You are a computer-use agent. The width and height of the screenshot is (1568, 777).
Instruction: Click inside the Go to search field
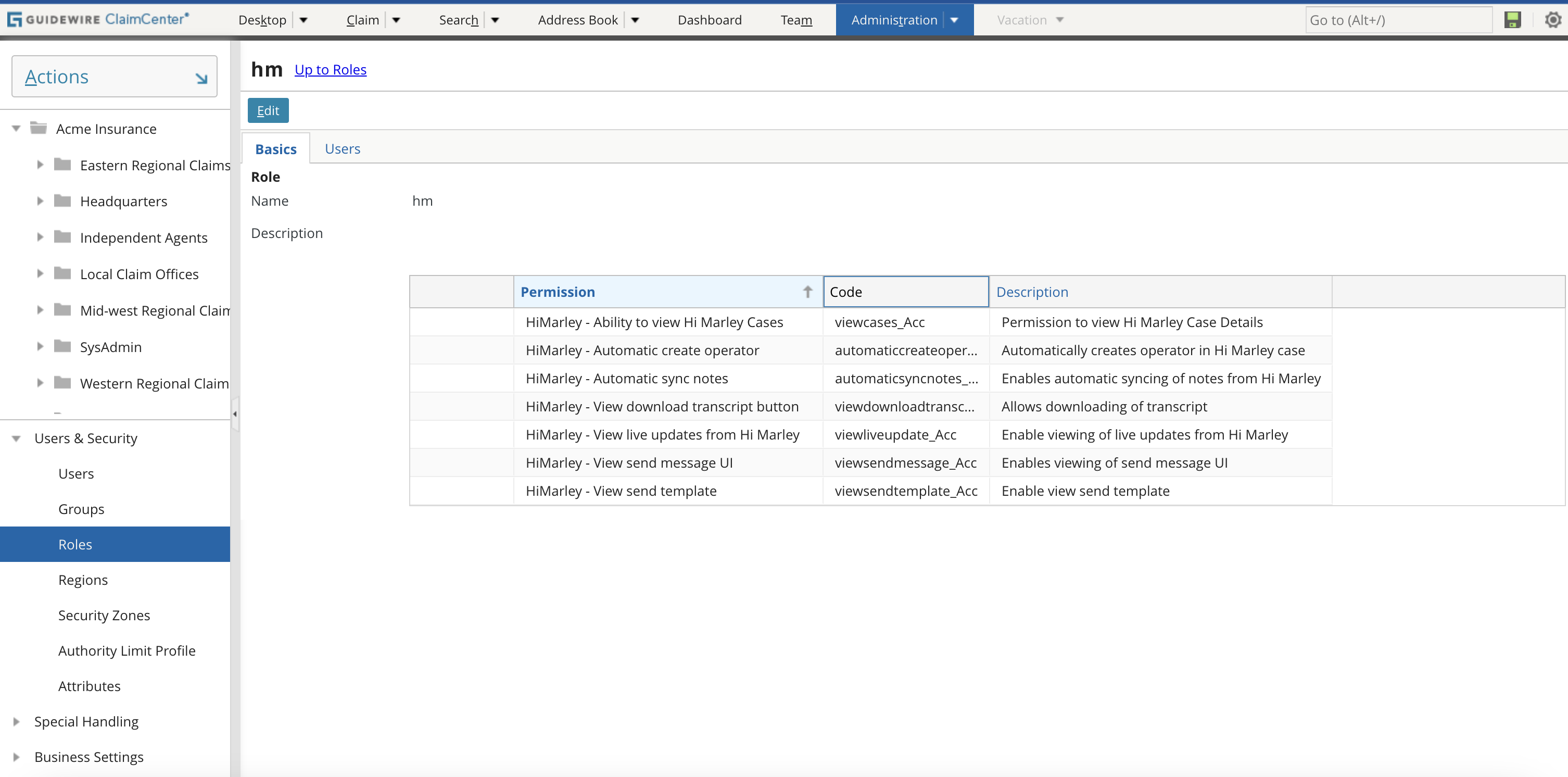(x=1398, y=19)
